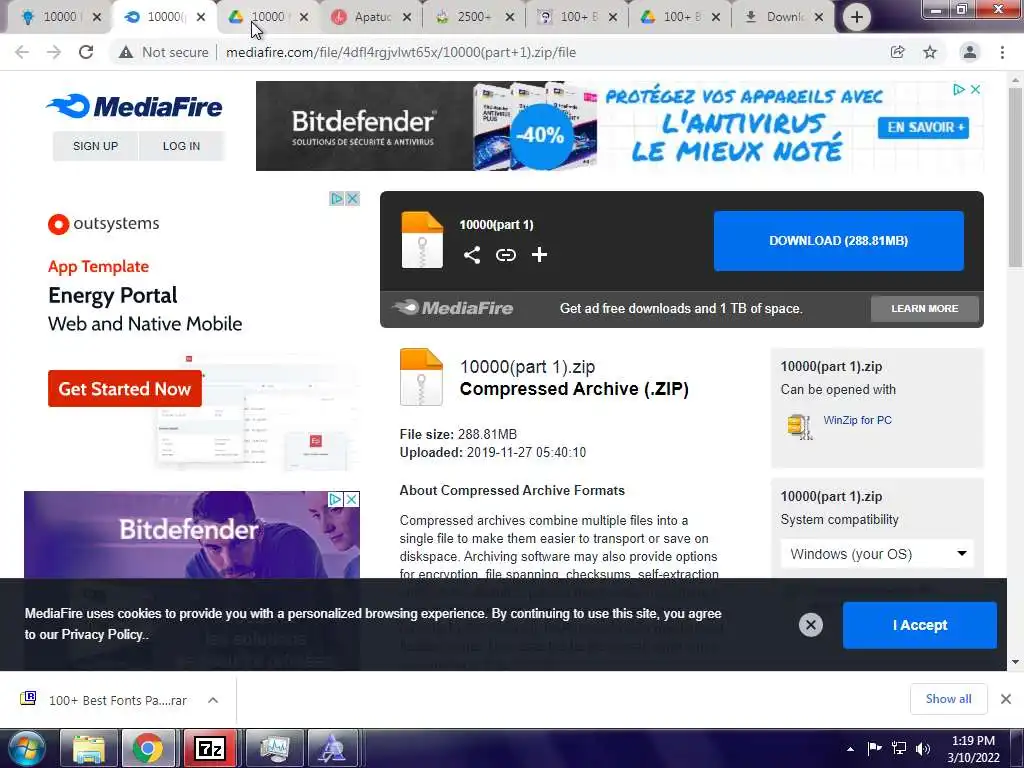Screen dimensions: 1024x768
Task: Copy link with the chain icon
Action: 505,255
